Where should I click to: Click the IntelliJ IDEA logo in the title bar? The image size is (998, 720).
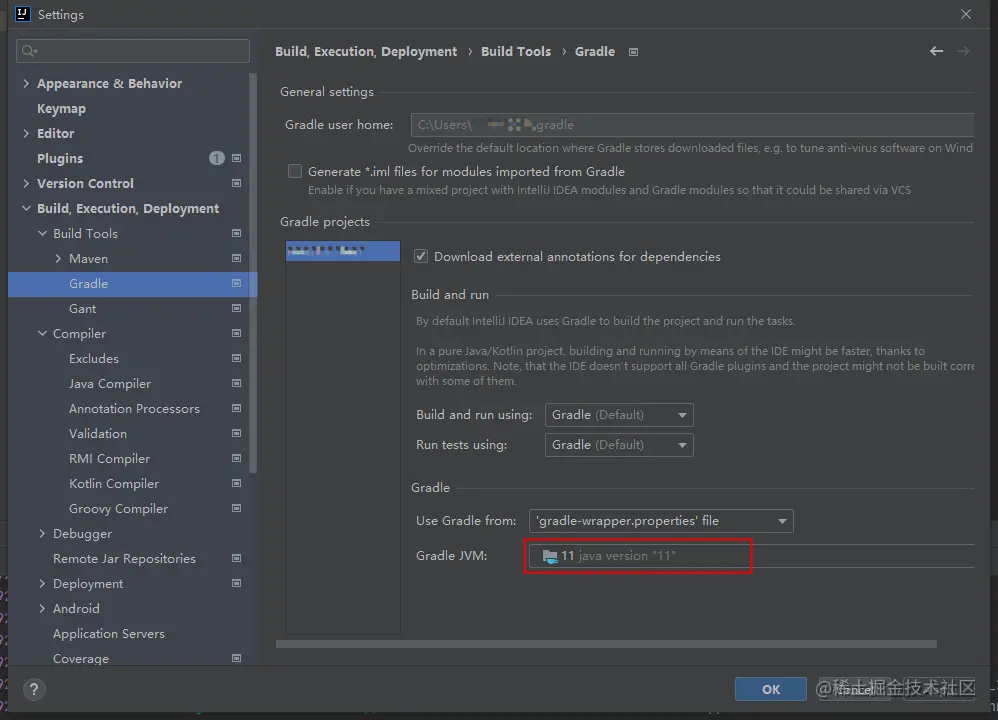(22, 14)
